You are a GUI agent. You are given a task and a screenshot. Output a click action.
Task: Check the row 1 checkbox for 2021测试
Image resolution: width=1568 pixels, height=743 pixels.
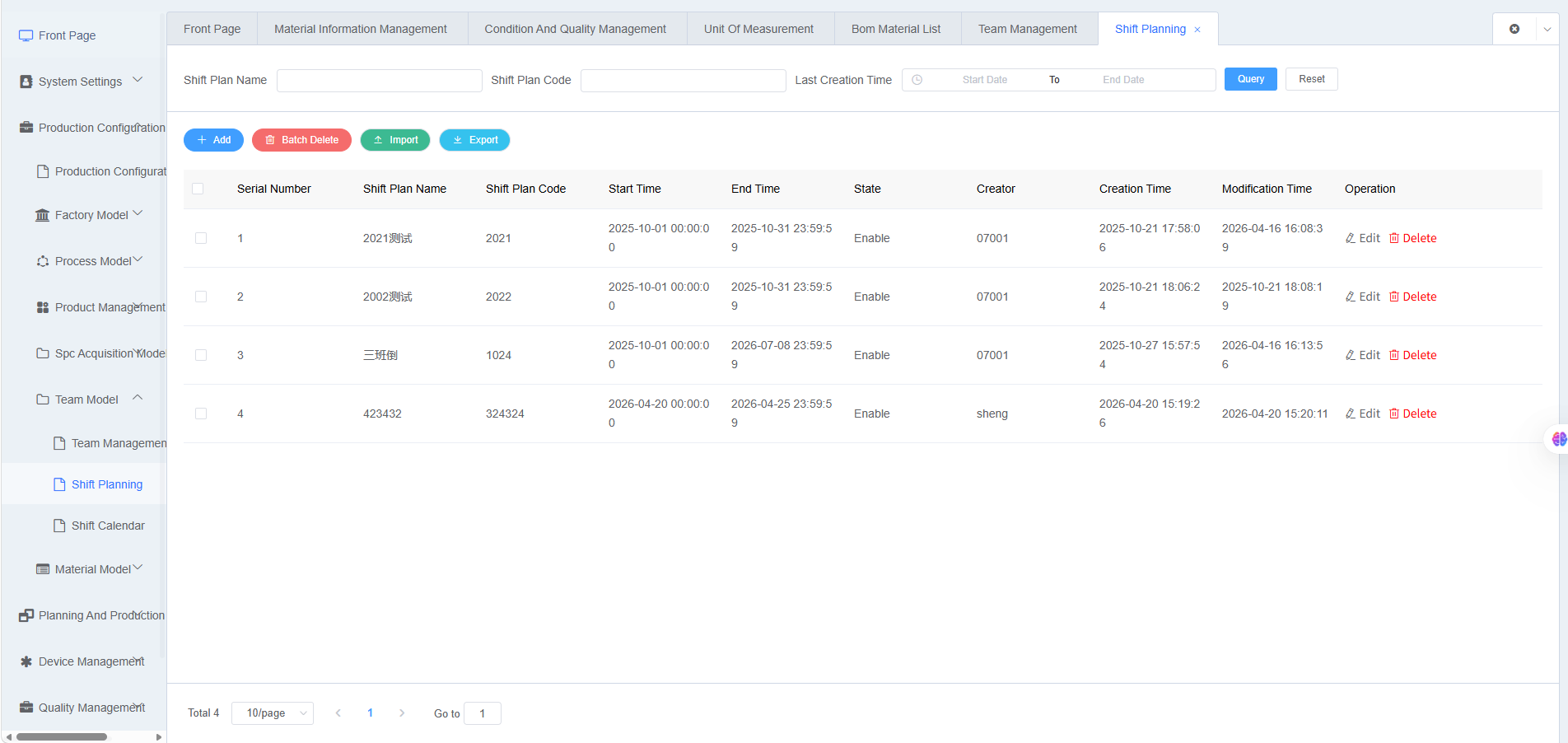click(201, 238)
